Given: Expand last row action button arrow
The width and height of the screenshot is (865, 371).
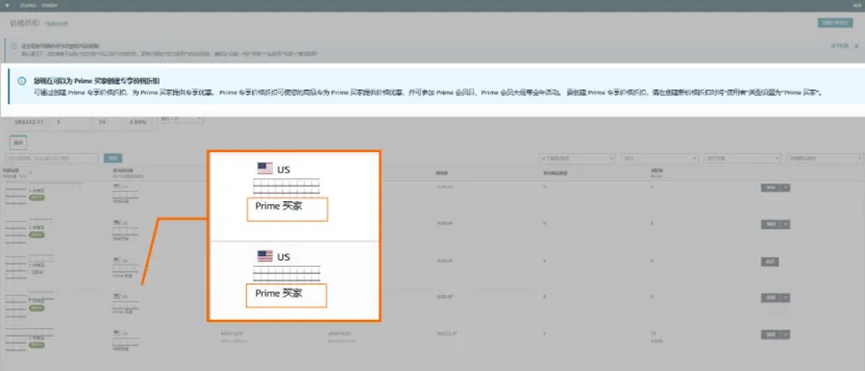Looking at the screenshot, I should click(x=786, y=335).
